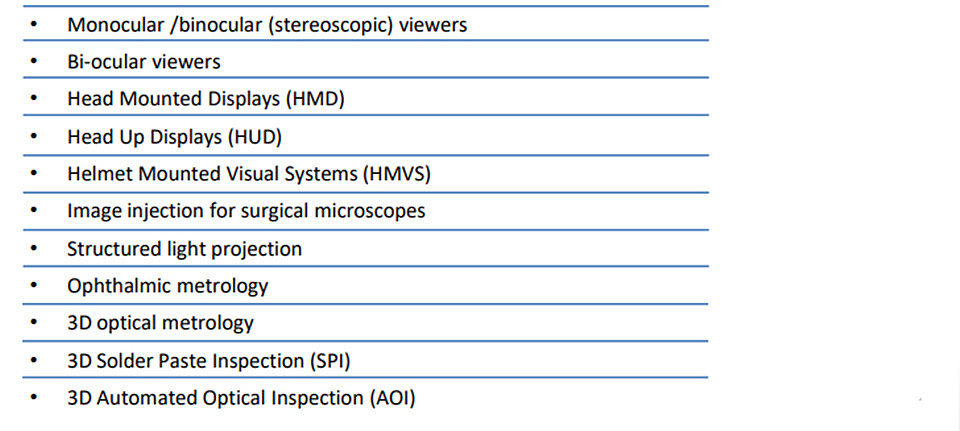Click the HMVS abbreviation

[397, 174]
